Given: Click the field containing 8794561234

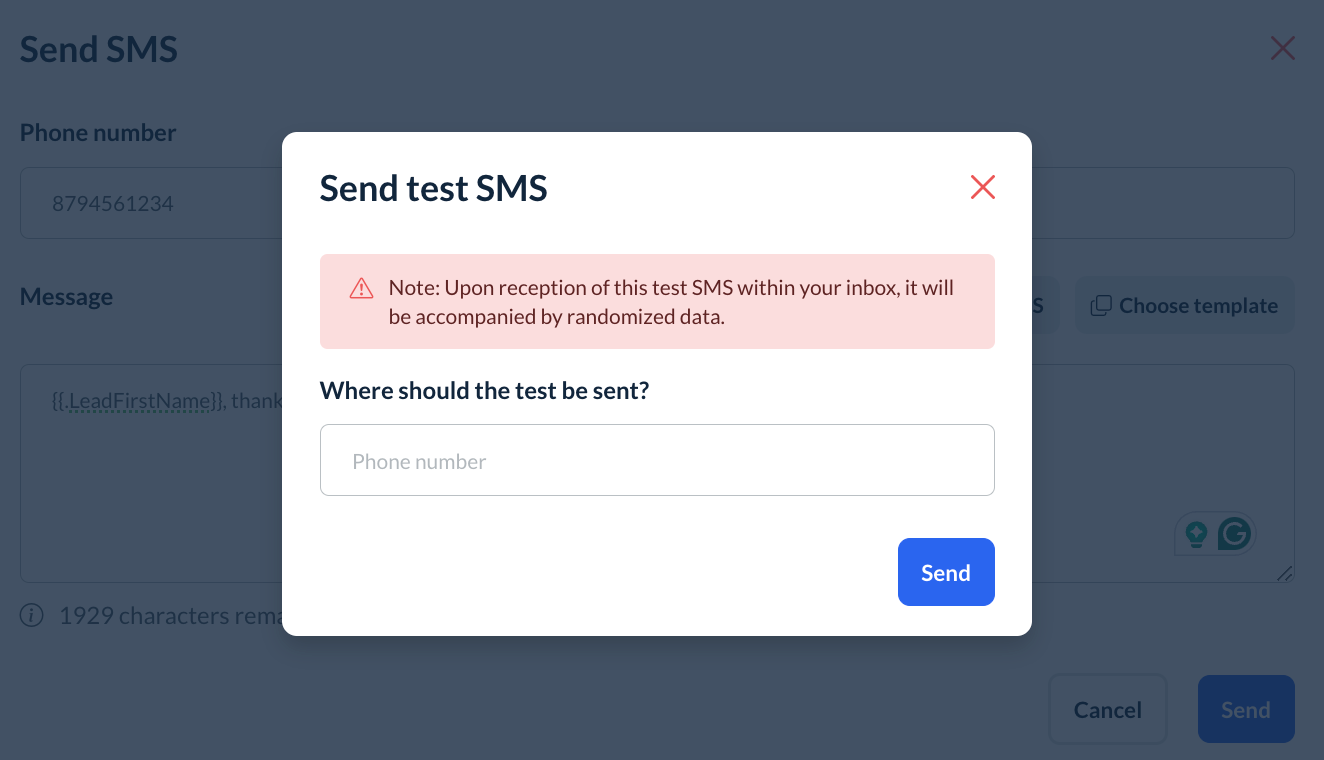Looking at the screenshot, I should (150, 204).
